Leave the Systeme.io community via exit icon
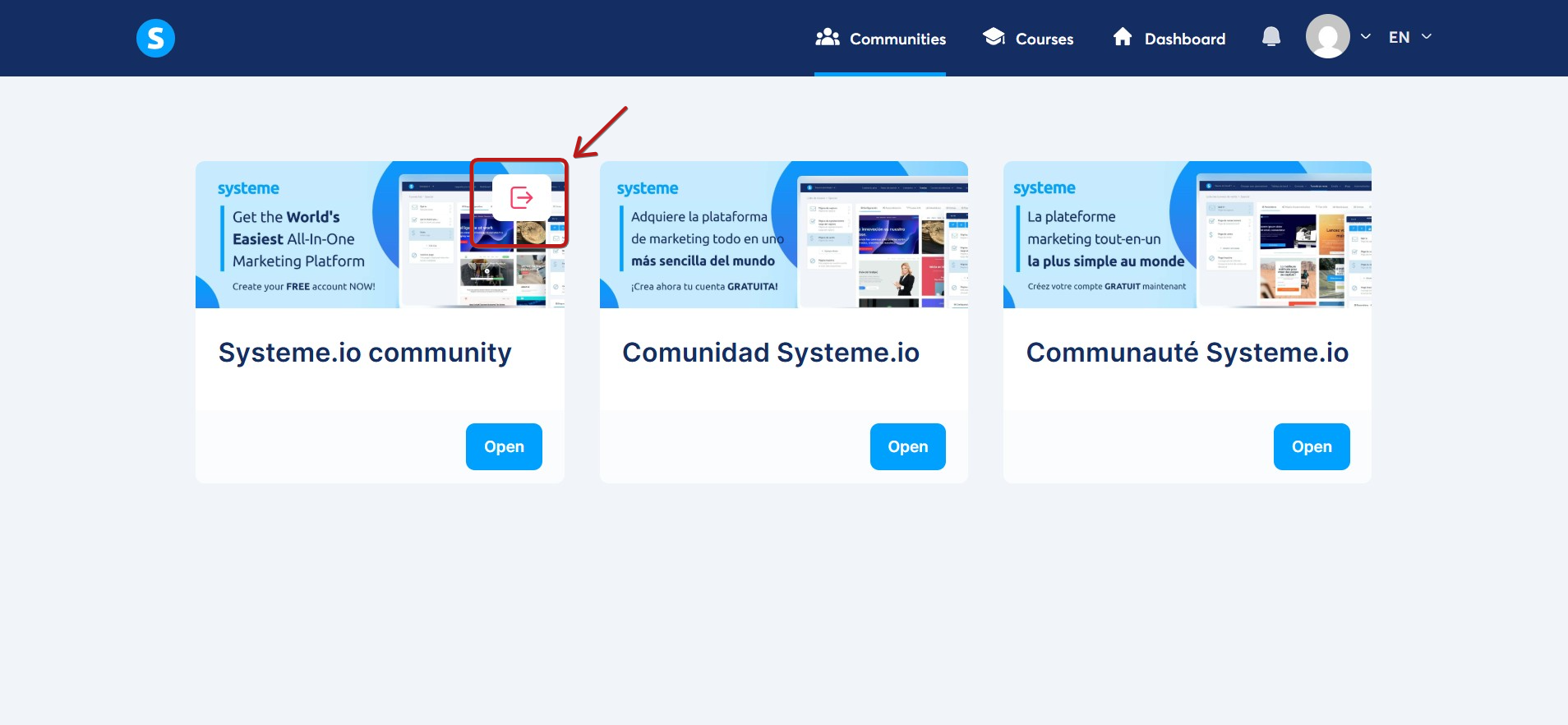Screen dimensions: 1568x725 click(x=522, y=198)
